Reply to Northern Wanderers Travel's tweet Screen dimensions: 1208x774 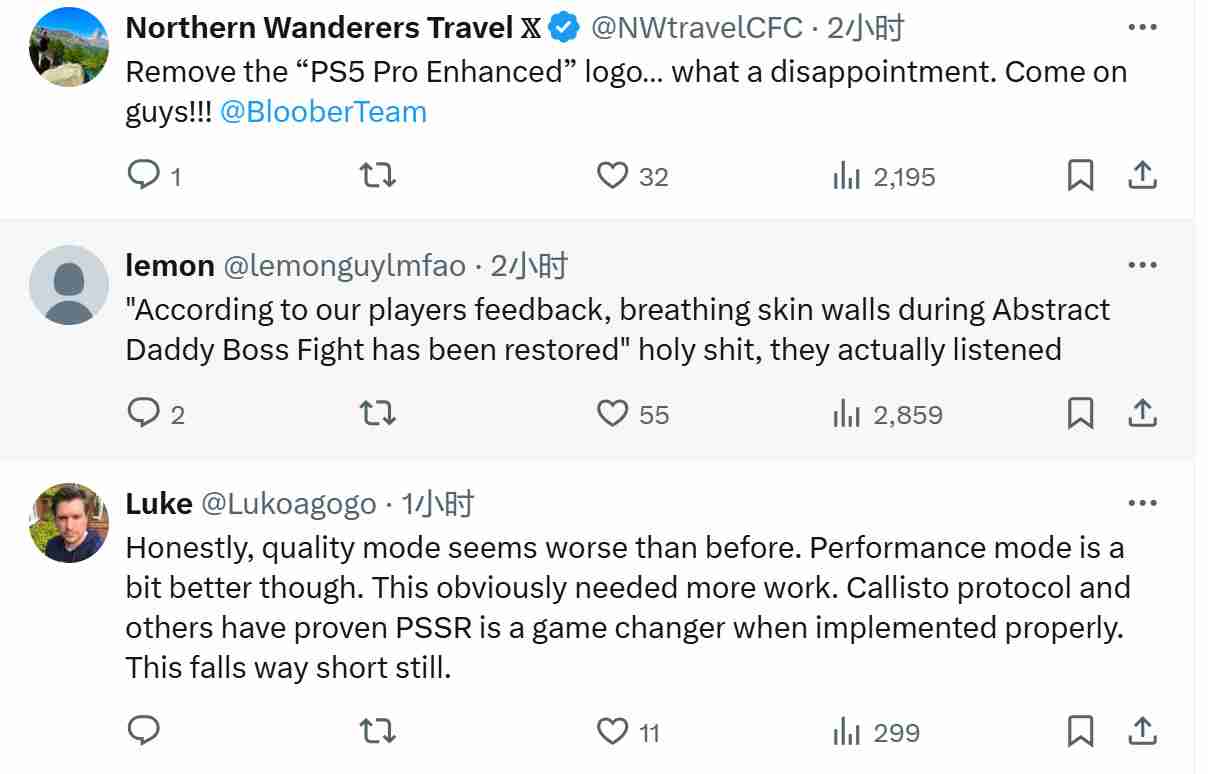coord(144,176)
